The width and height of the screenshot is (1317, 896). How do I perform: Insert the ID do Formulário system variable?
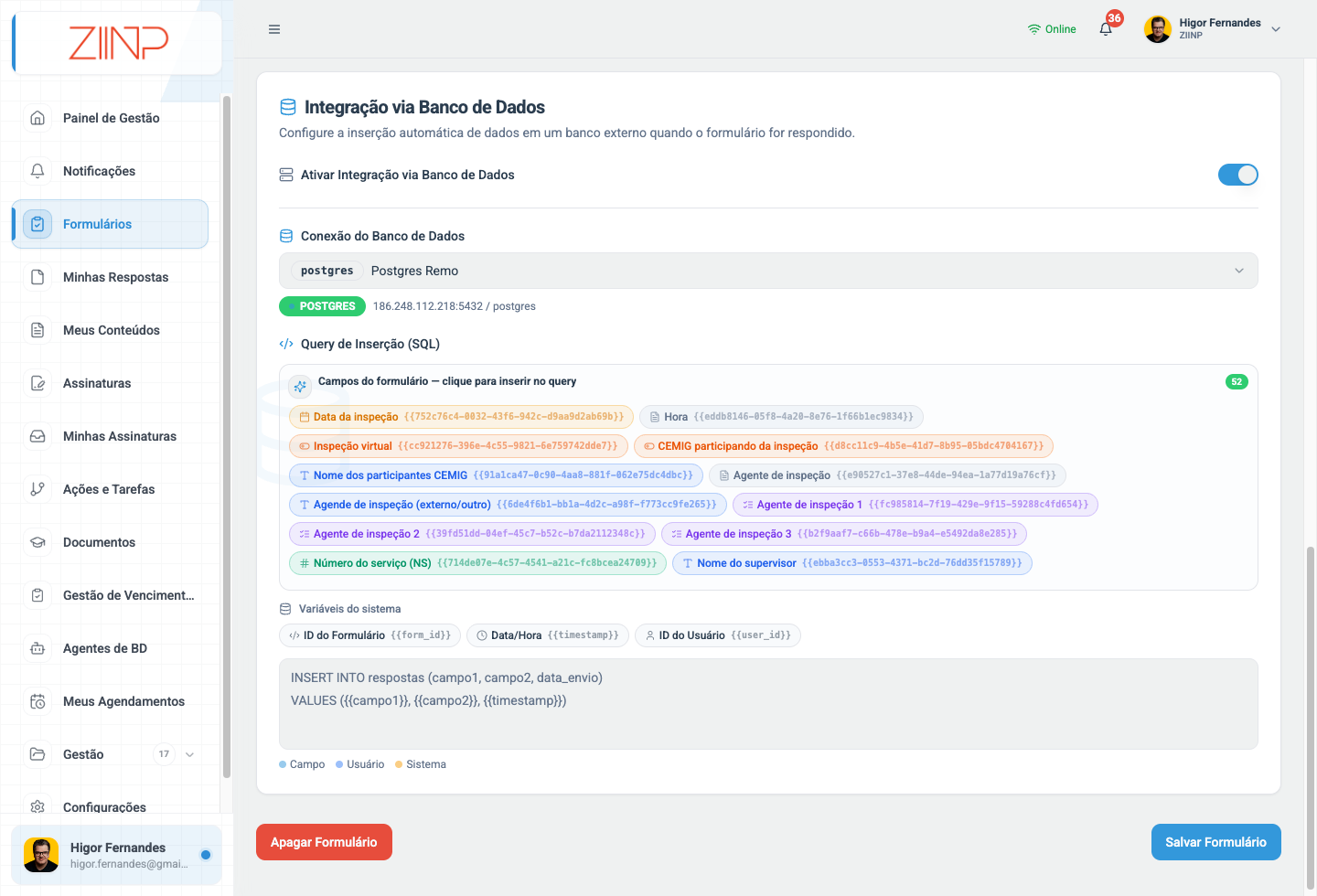[369, 635]
